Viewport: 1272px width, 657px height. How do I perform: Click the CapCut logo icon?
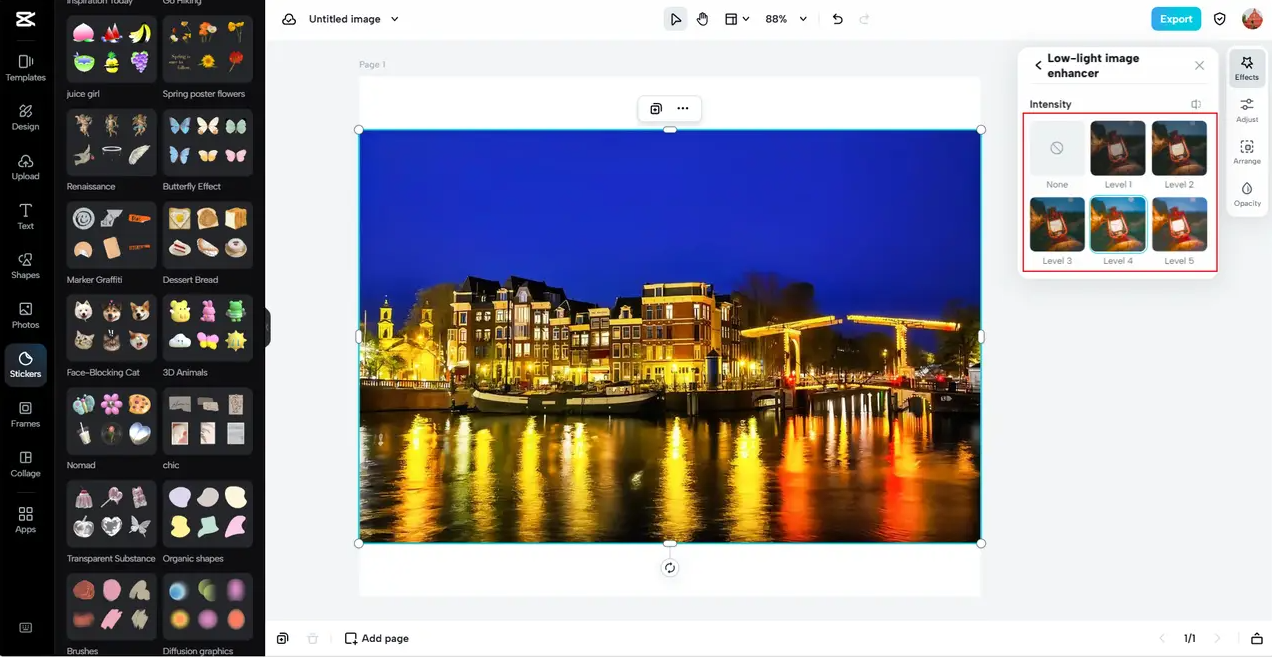coord(25,19)
